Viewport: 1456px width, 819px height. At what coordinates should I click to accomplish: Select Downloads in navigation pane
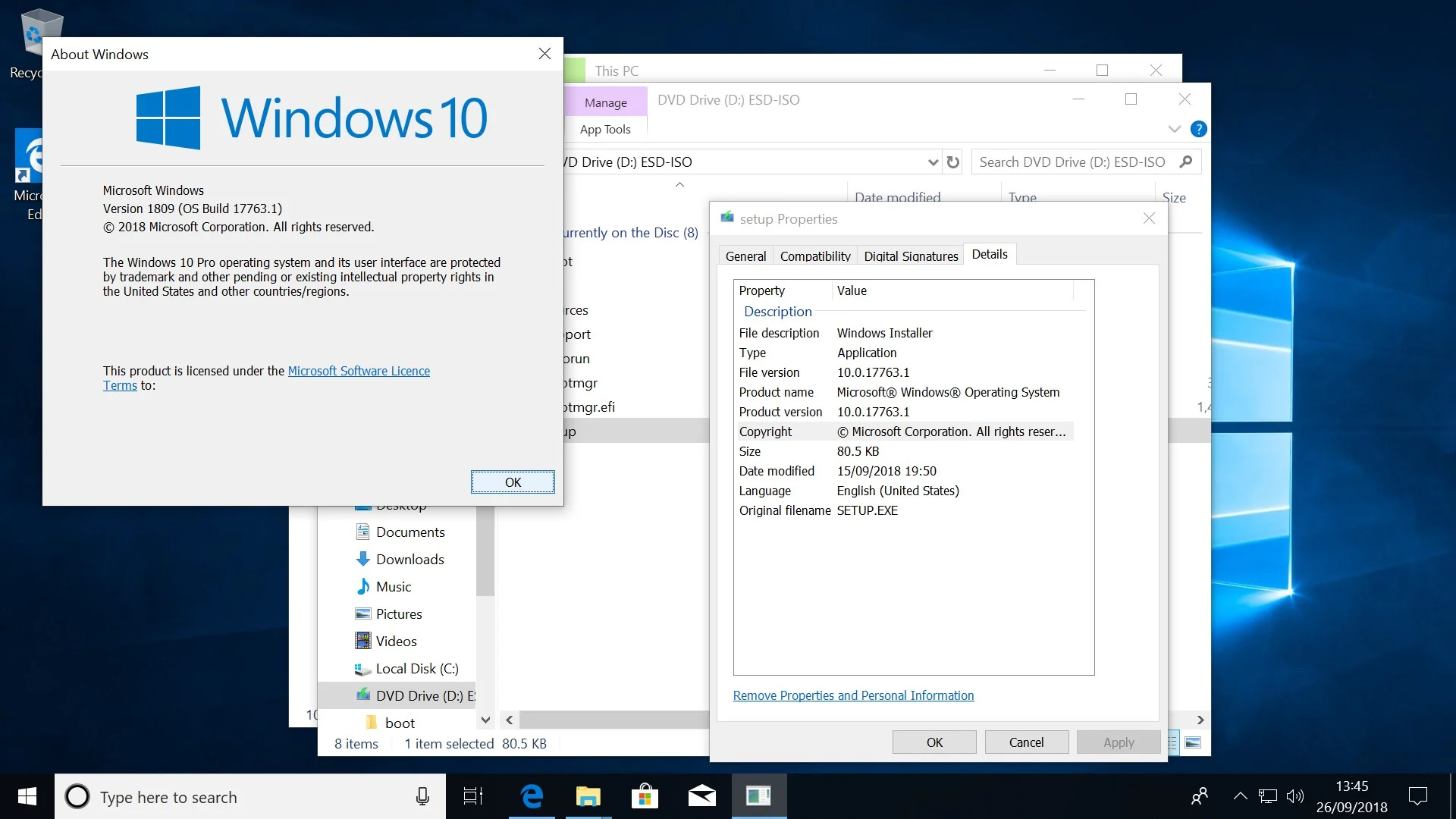(x=410, y=559)
